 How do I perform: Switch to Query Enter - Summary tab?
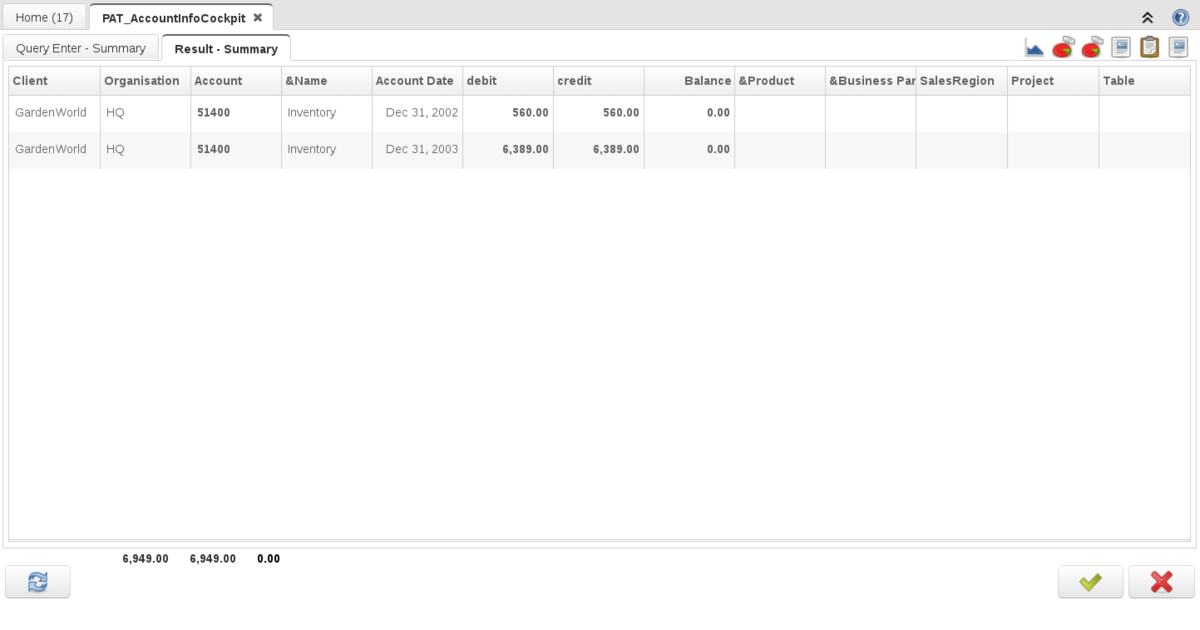pyautogui.click(x=81, y=48)
